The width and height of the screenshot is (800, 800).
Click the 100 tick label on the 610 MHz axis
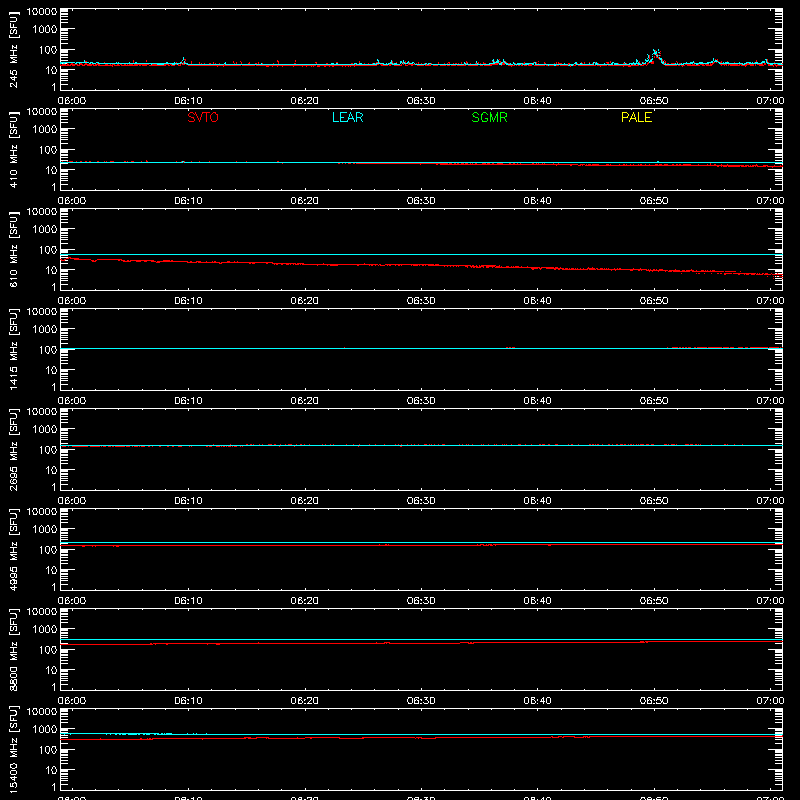[48, 250]
